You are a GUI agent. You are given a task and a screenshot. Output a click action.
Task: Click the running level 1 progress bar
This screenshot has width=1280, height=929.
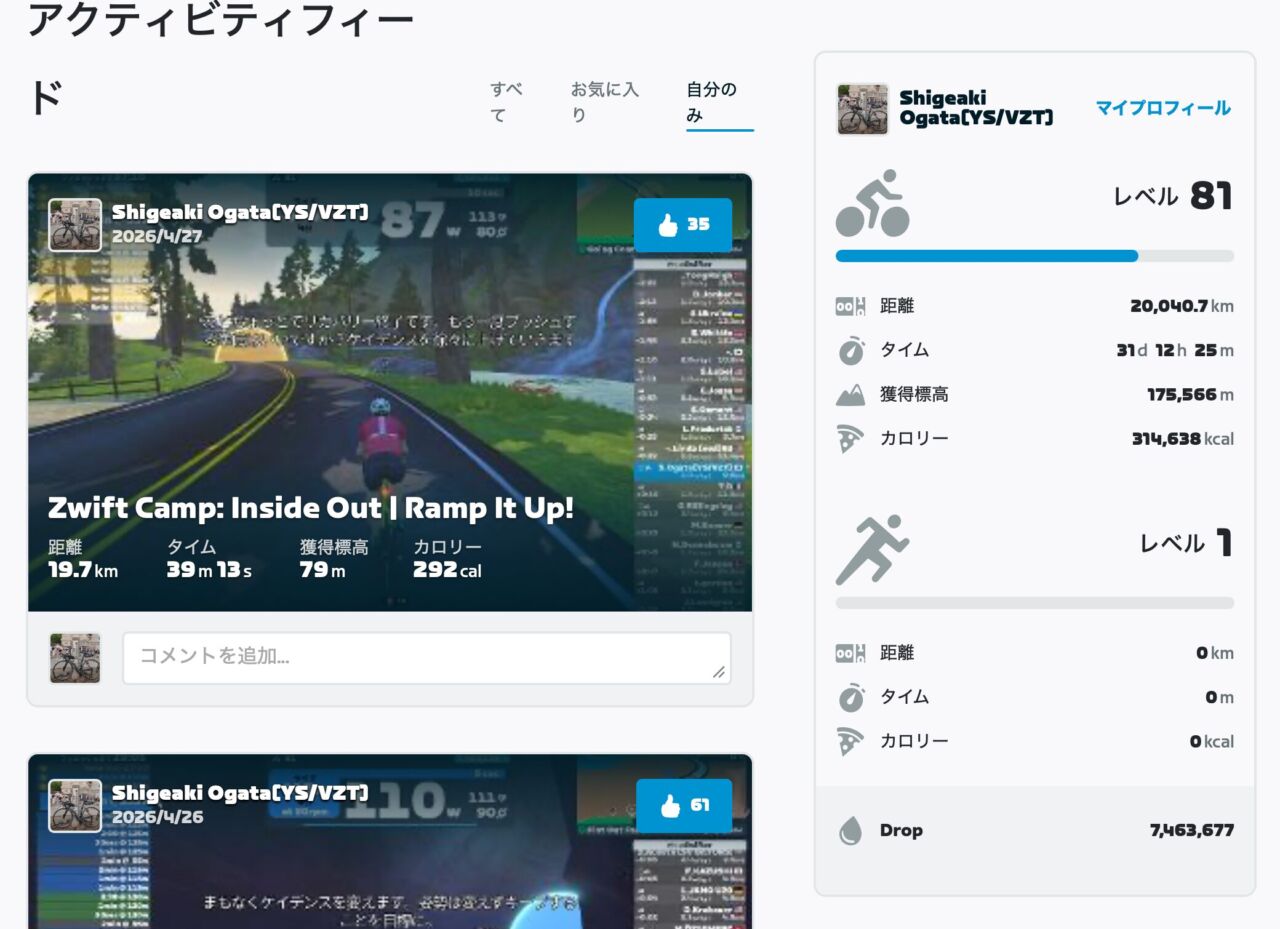coord(1034,603)
